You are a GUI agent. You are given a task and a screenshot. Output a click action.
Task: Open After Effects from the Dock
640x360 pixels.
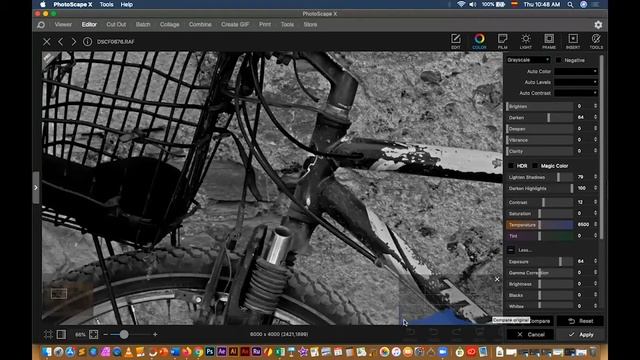222,351
